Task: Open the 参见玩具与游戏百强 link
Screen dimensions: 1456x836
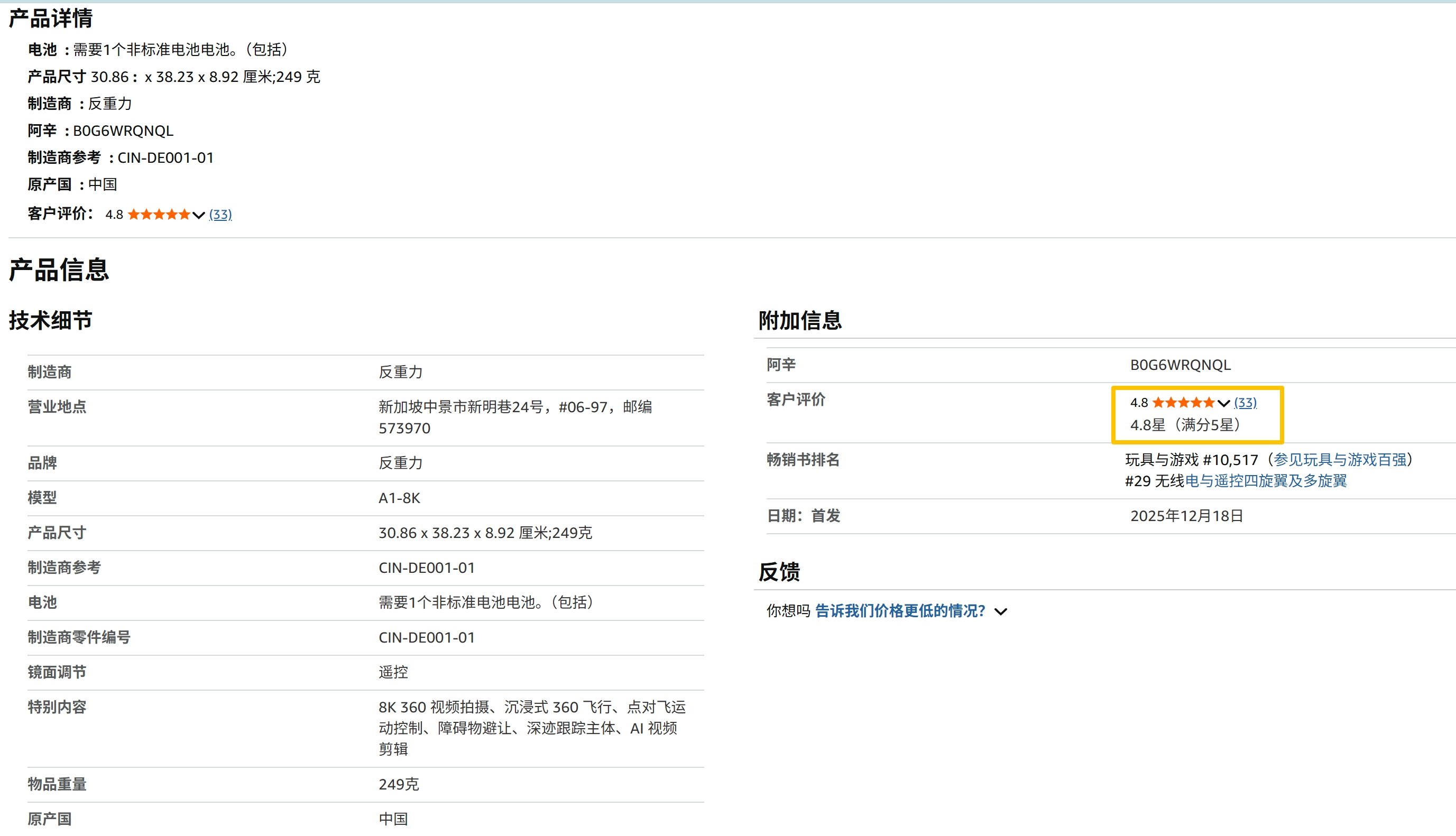Action: tap(1340, 459)
